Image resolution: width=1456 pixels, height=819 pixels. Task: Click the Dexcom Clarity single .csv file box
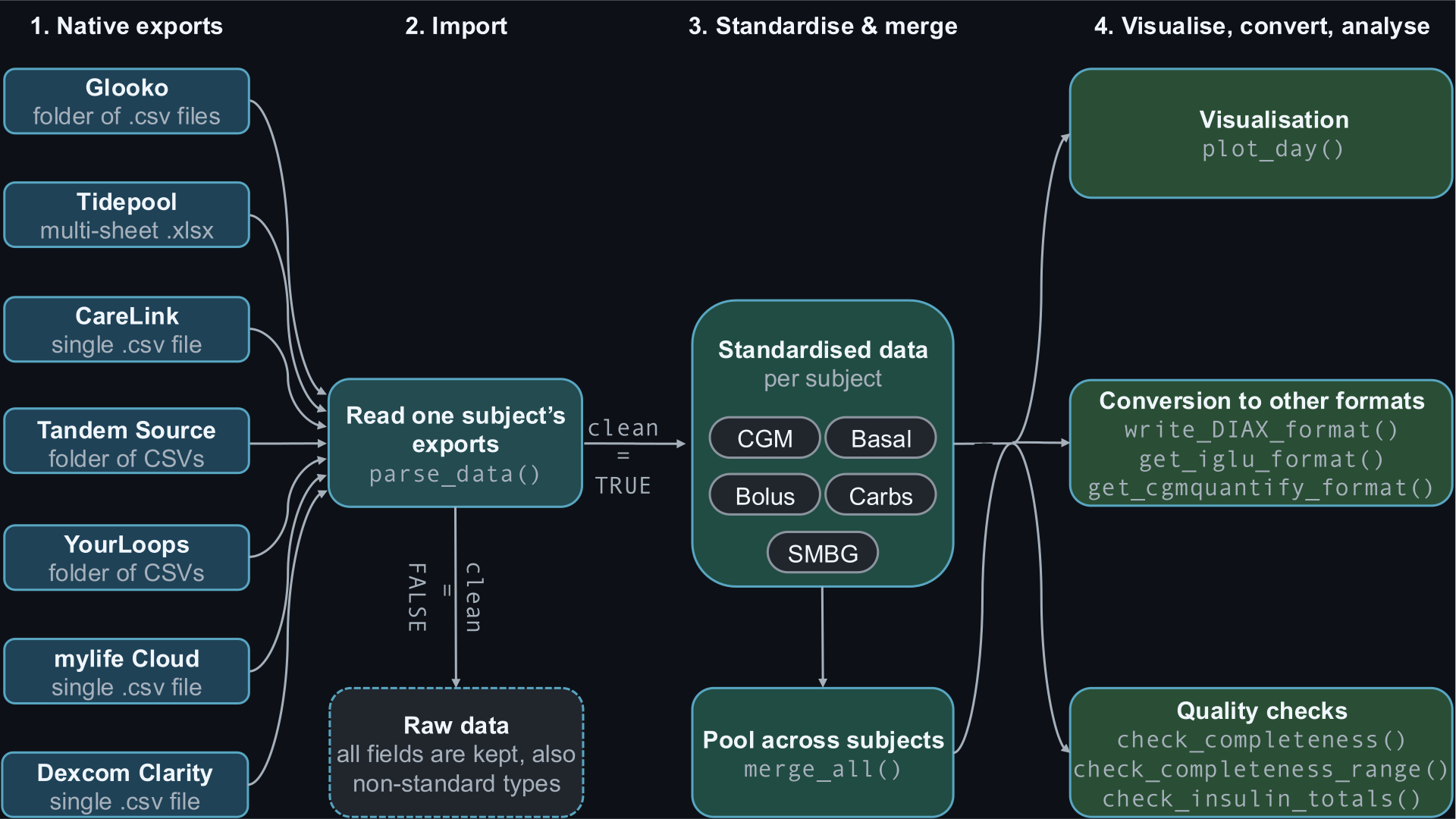pyautogui.click(x=125, y=785)
